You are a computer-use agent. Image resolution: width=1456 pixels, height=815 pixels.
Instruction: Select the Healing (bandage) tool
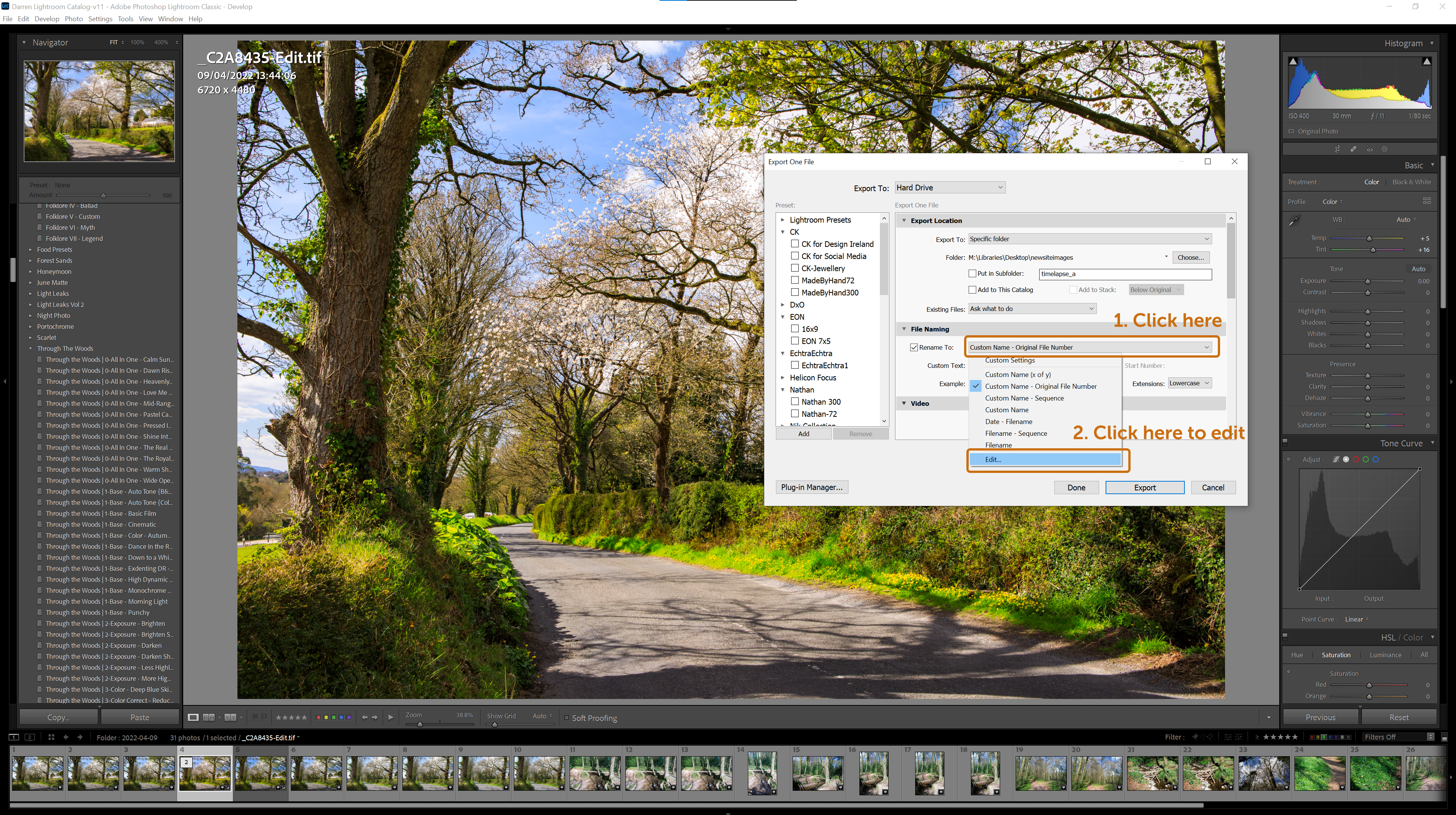pyautogui.click(x=1353, y=149)
